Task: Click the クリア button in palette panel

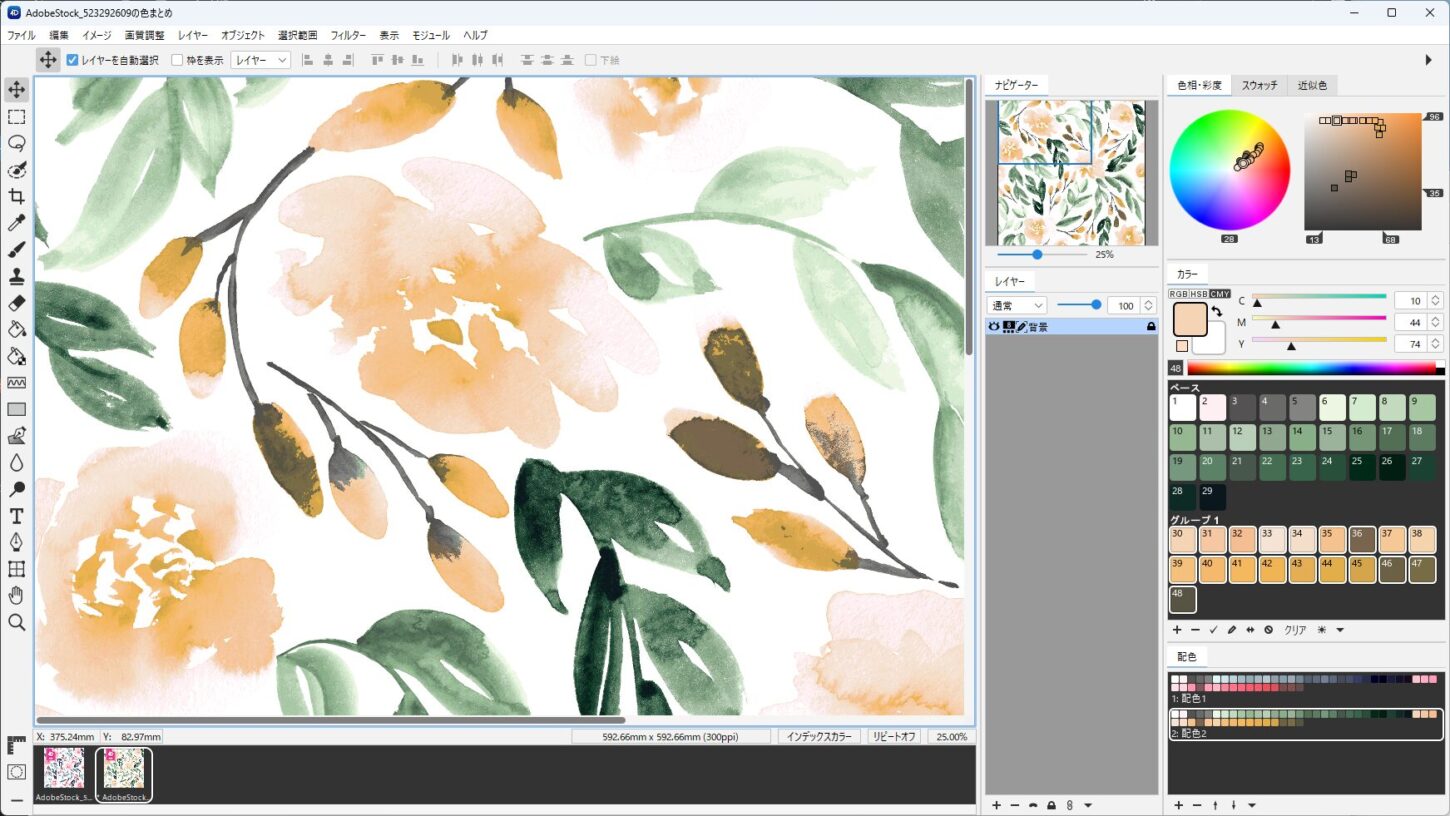Action: coord(1295,630)
